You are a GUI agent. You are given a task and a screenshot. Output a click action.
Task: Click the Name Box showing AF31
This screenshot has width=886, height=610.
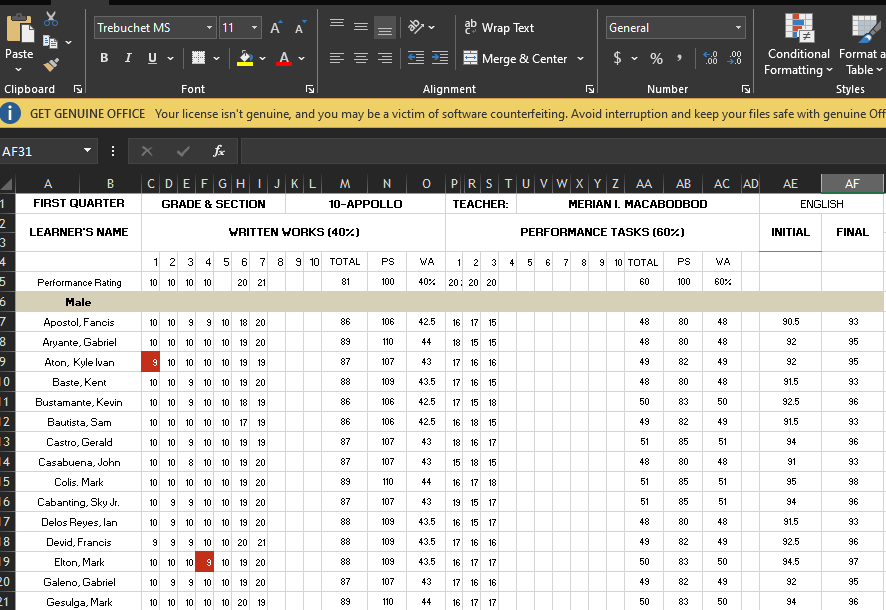pyautogui.click(x=40, y=151)
